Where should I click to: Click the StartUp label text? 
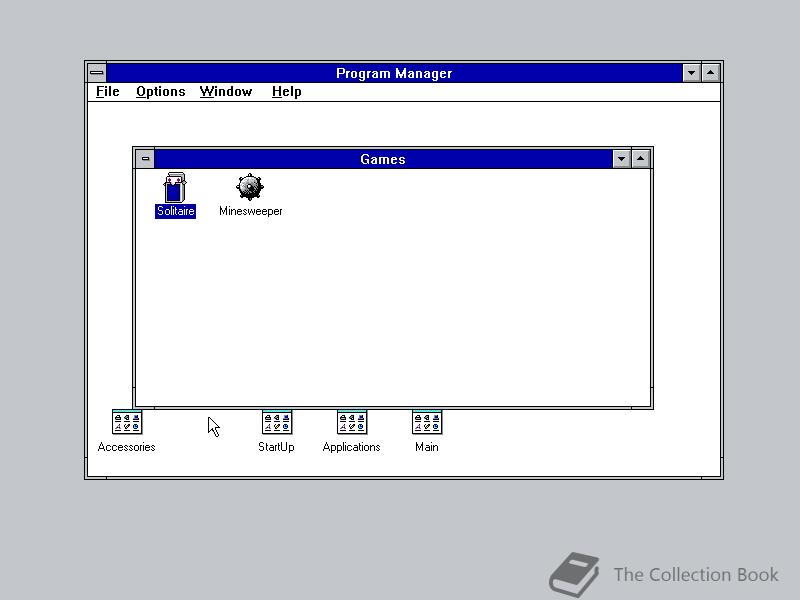tap(276, 447)
